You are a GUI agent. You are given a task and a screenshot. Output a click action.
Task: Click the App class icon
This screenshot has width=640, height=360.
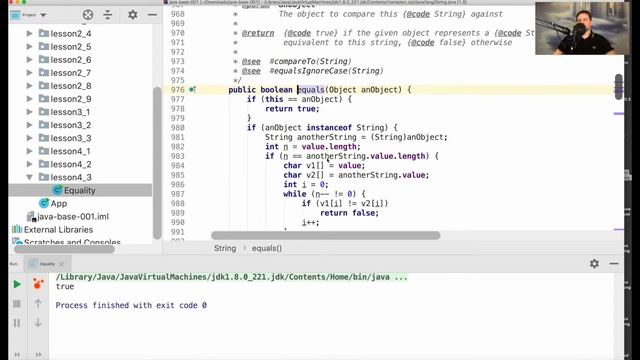point(44,203)
